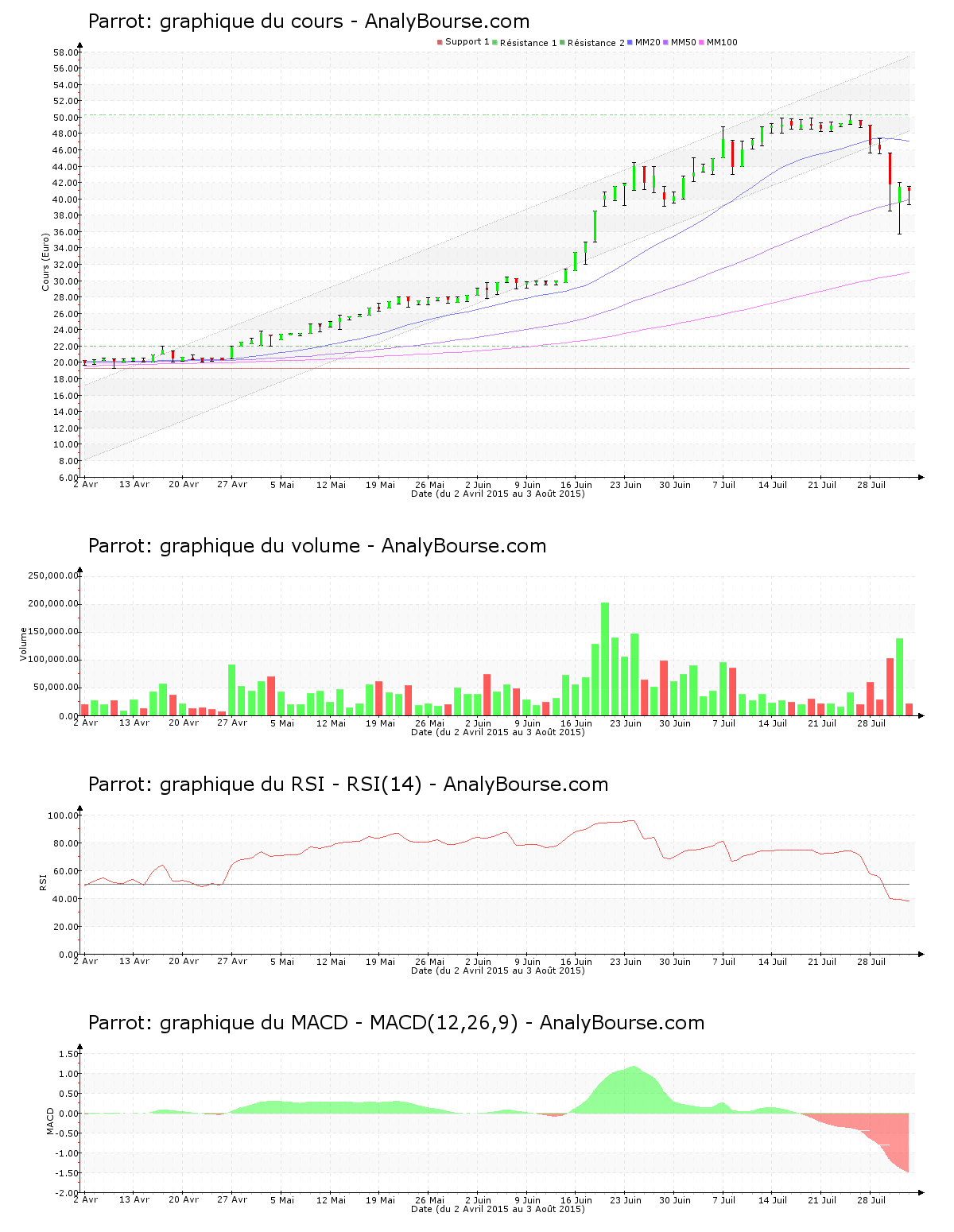Click the "150,000.00" volume axis value

point(53,632)
